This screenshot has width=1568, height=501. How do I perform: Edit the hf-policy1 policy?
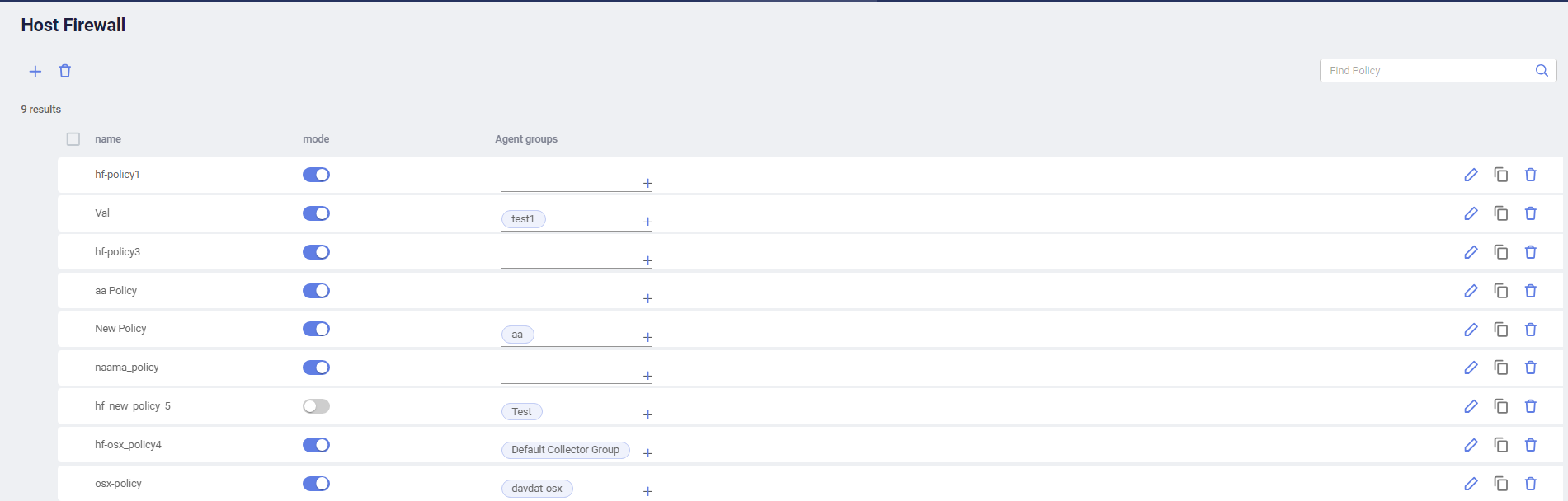(1471, 175)
